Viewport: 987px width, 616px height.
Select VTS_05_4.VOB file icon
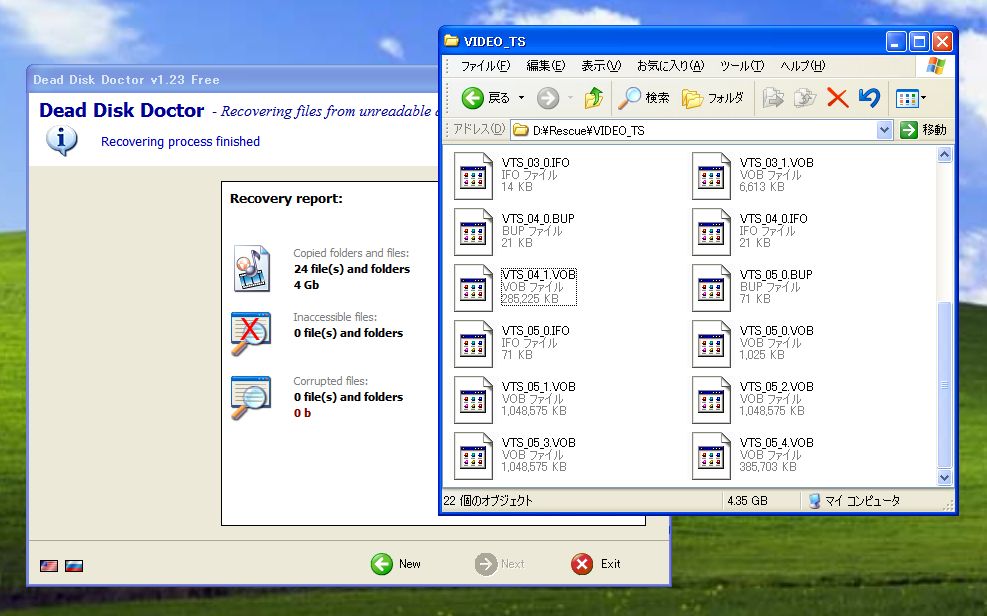point(711,456)
